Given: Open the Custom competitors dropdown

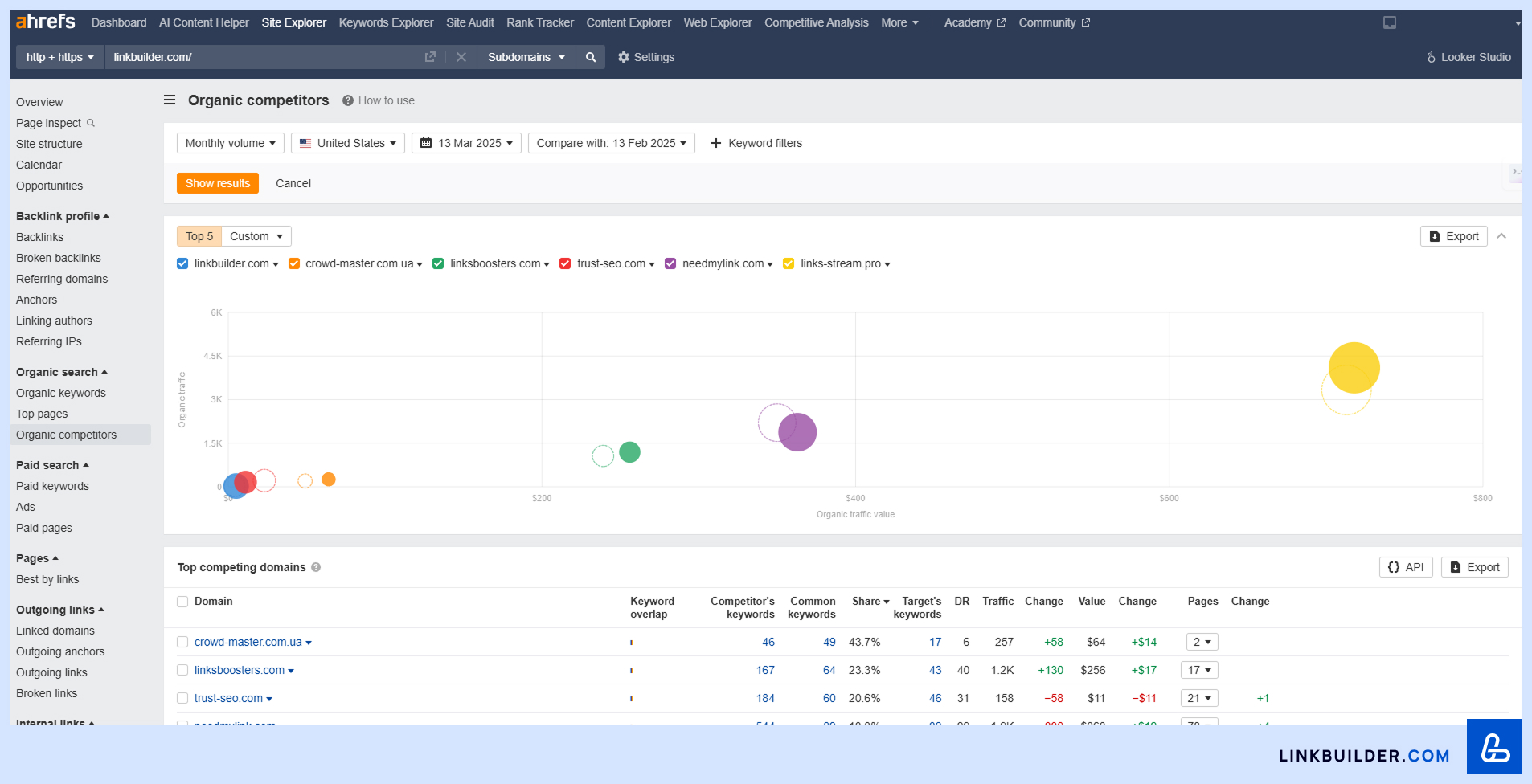Looking at the screenshot, I should [x=256, y=236].
